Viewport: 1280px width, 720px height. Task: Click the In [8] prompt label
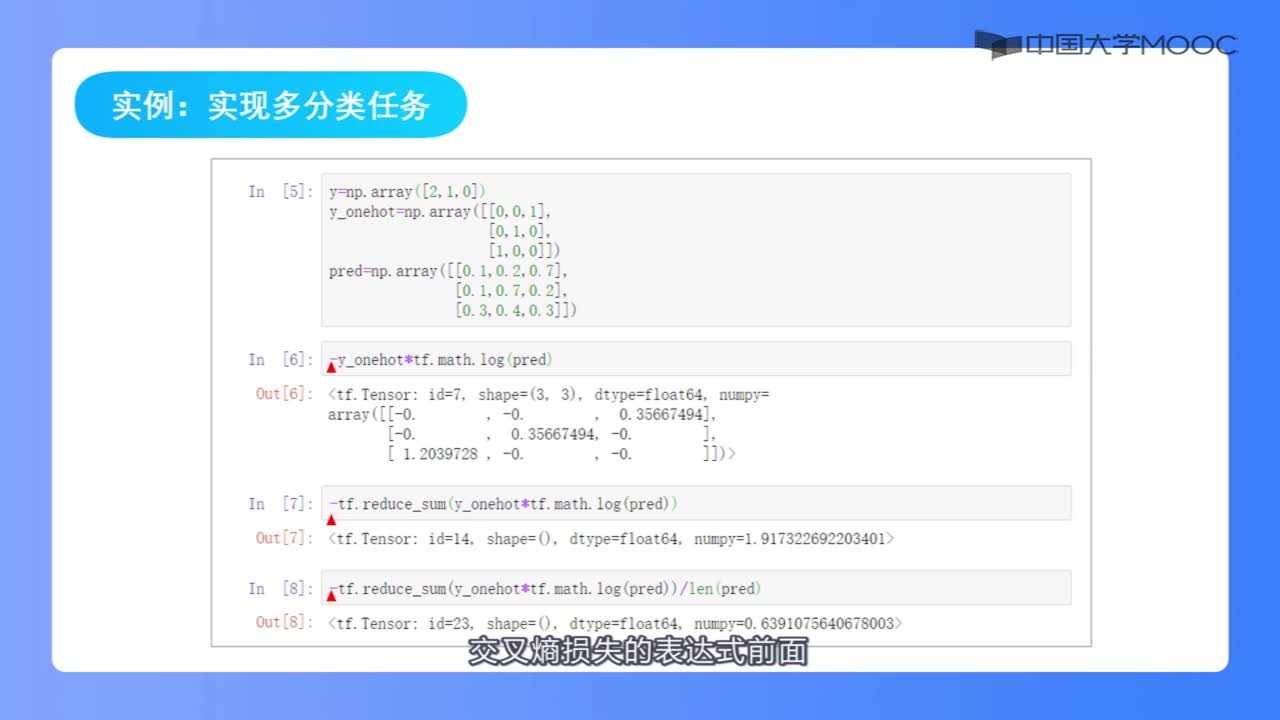coord(280,588)
